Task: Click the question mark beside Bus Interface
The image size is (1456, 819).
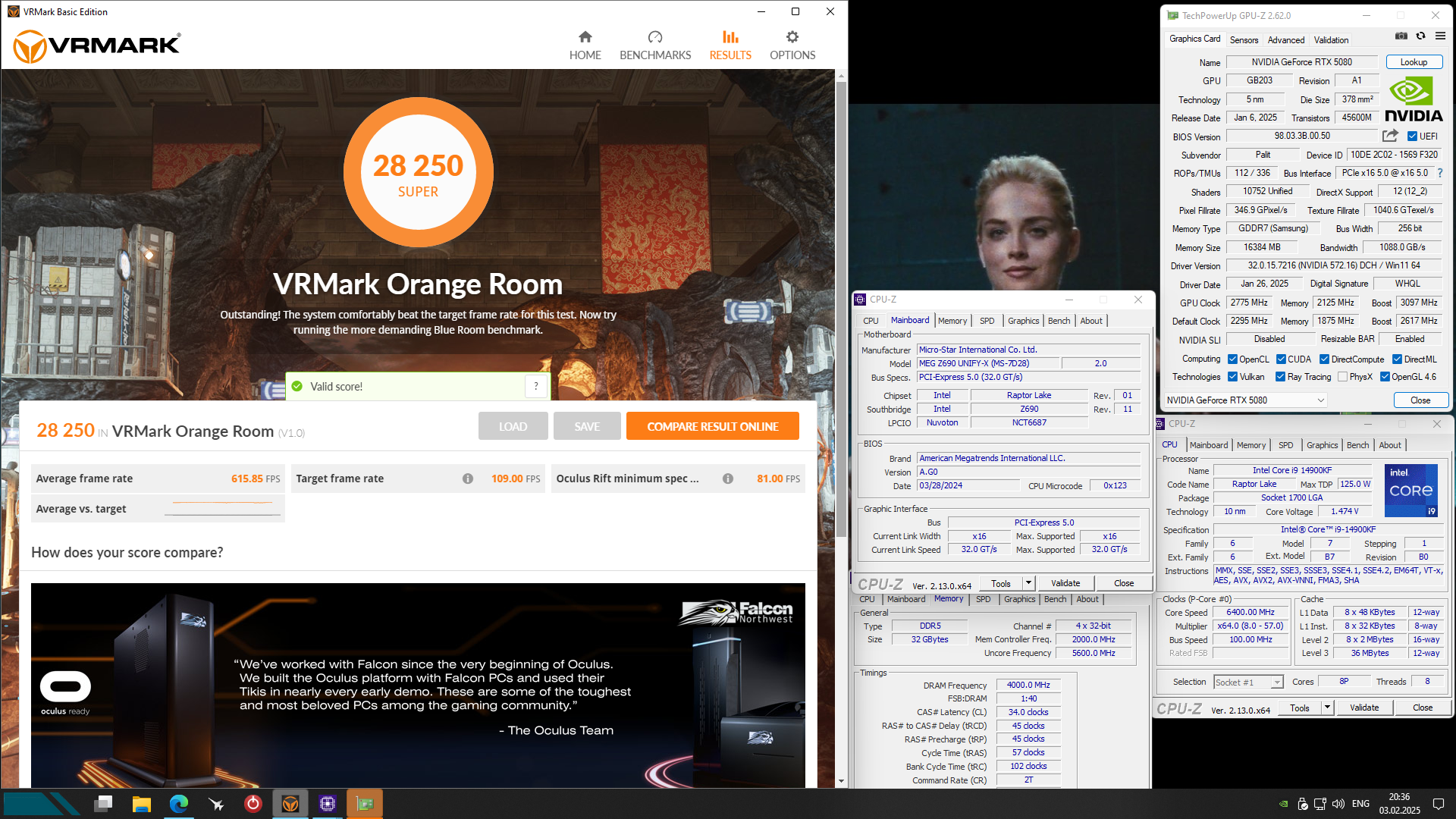Action: pos(1440,173)
